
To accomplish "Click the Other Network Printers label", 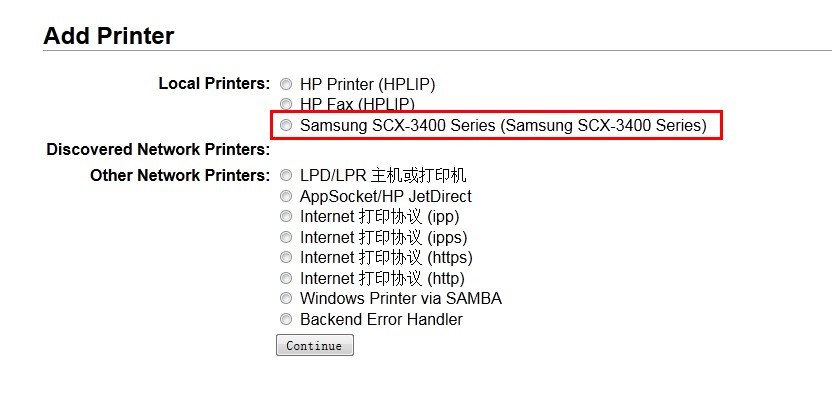I will (x=180, y=176).
